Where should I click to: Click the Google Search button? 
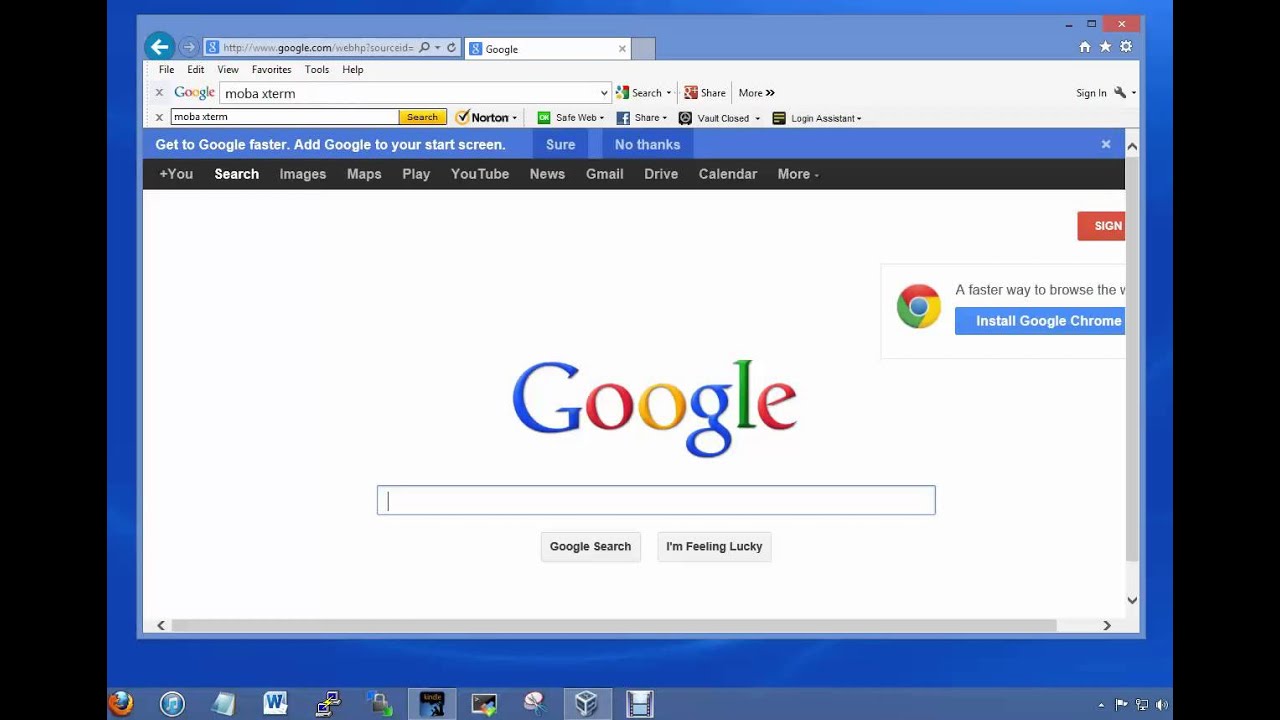(x=590, y=546)
